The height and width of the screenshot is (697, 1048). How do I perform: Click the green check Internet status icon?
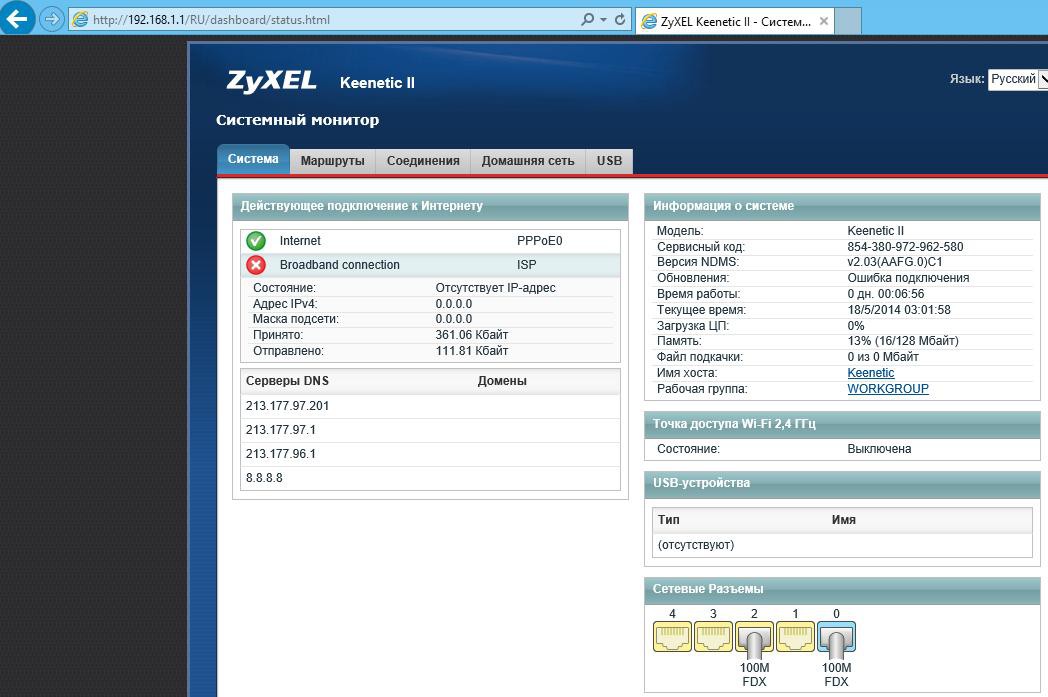(256, 241)
